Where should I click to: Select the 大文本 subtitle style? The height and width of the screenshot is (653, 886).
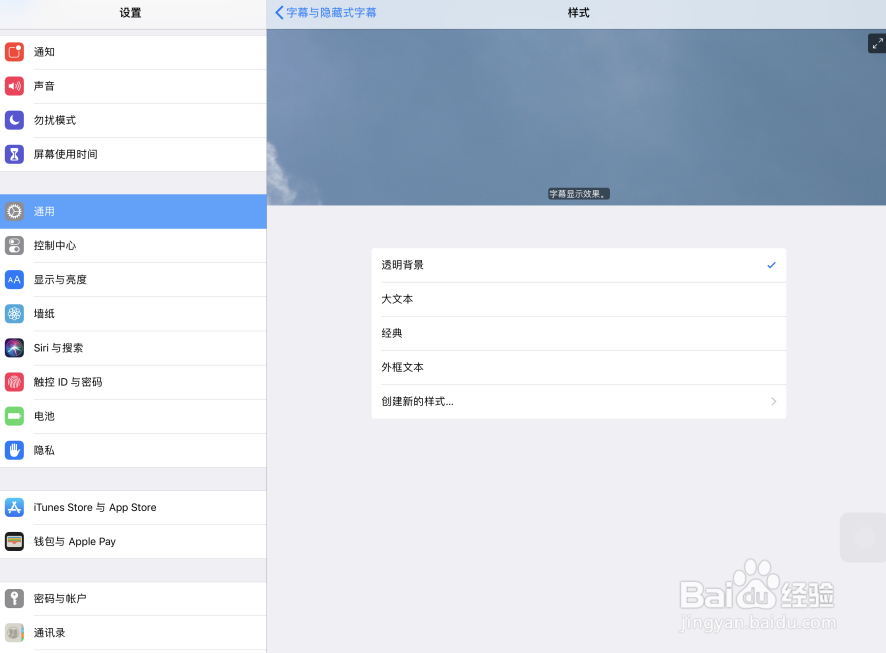tap(578, 299)
